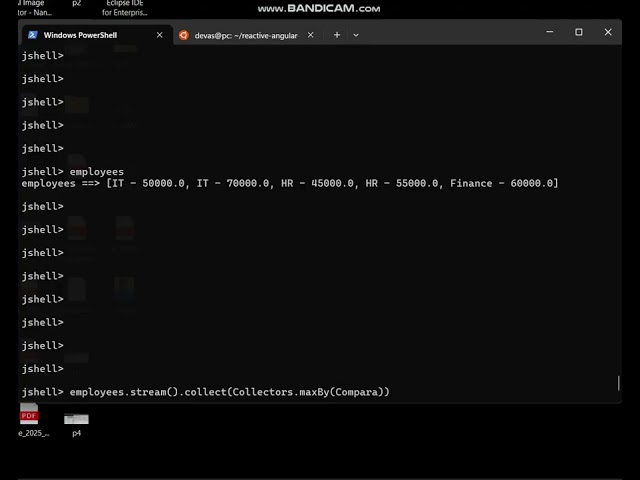Open a new terminal tab with plus
The width and height of the screenshot is (640, 480).
337,35
